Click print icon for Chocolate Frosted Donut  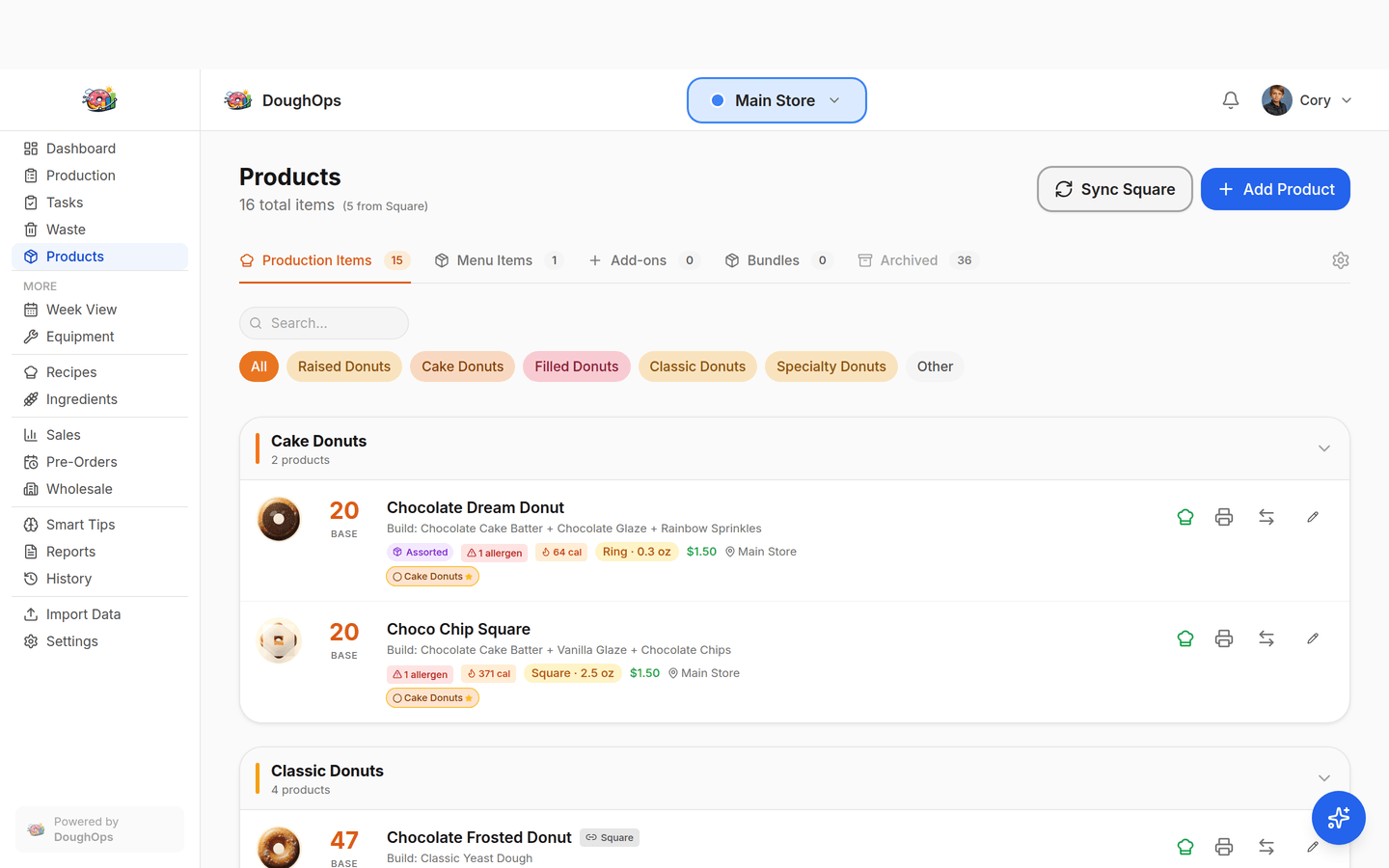tap(1223, 847)
